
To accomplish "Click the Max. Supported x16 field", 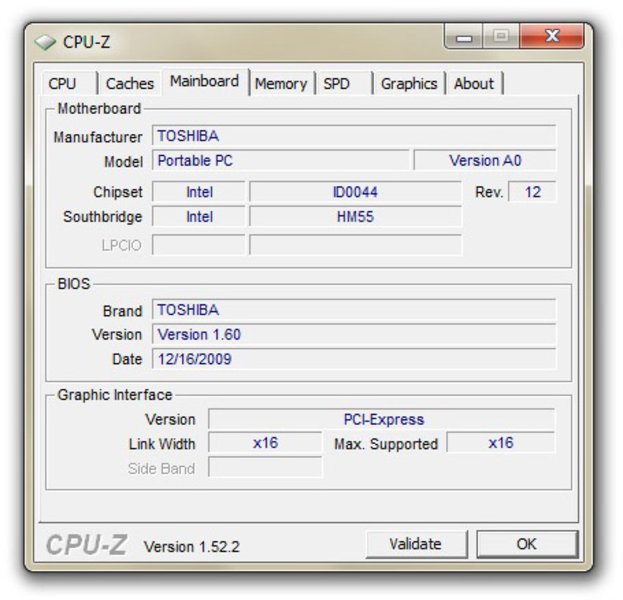I will pos(501,443).
